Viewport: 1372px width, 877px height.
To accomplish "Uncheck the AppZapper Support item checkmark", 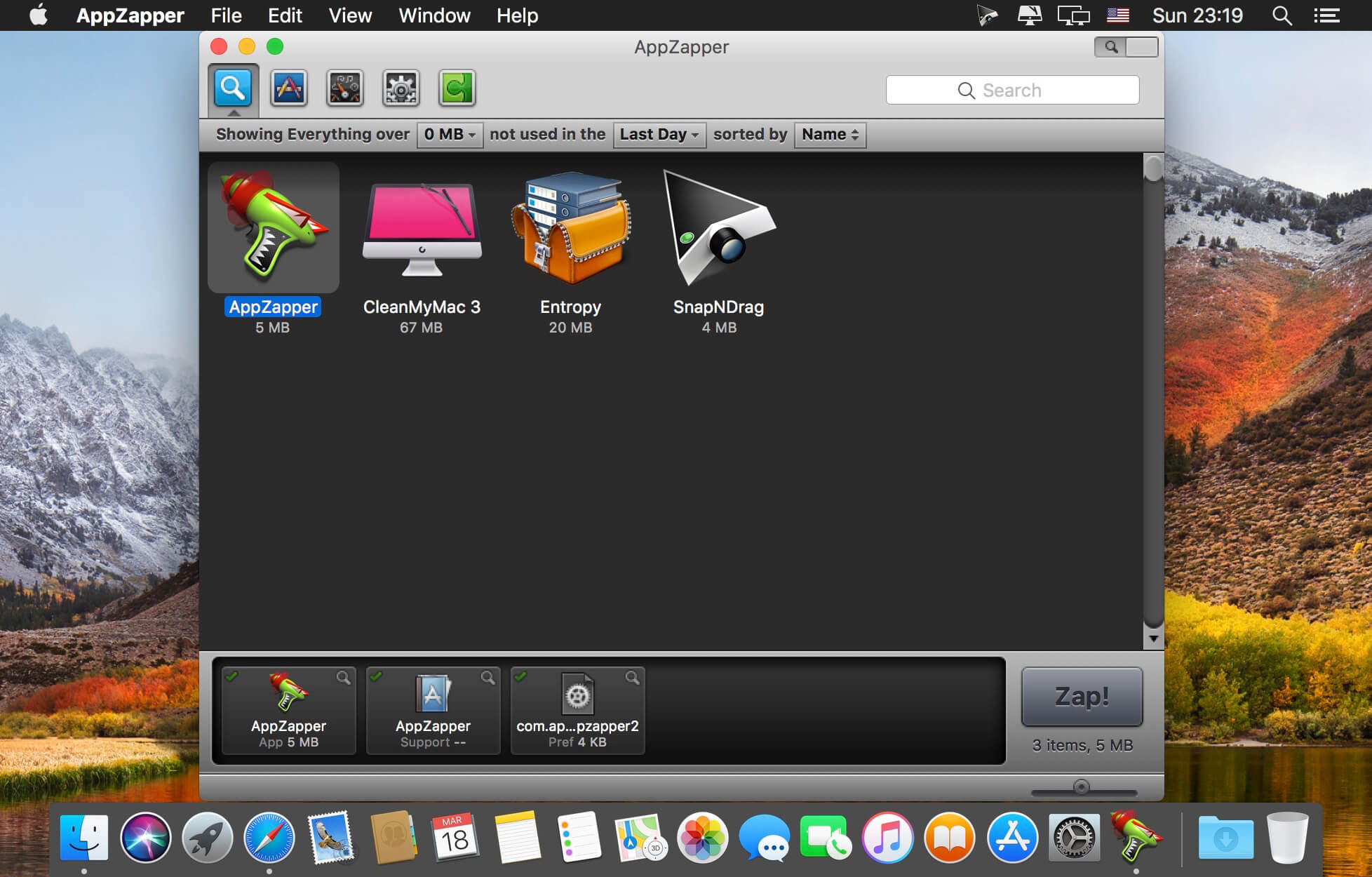I will [376, 676].
